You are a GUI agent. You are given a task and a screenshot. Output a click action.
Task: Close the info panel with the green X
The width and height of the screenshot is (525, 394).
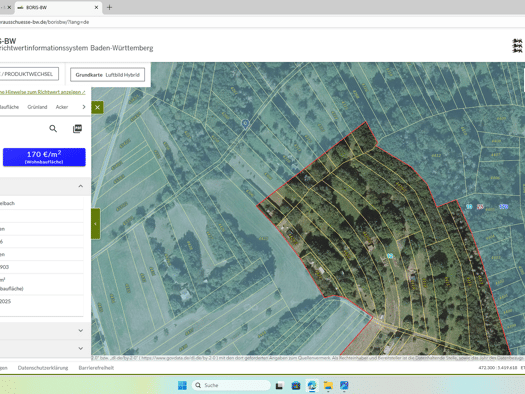97,107
